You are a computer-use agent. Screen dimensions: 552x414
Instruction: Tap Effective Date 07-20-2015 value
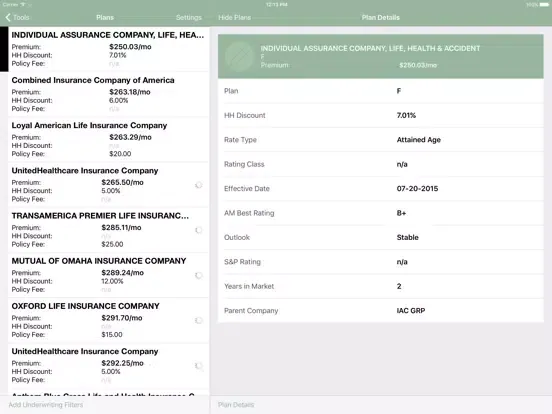[x=417, y=189]
